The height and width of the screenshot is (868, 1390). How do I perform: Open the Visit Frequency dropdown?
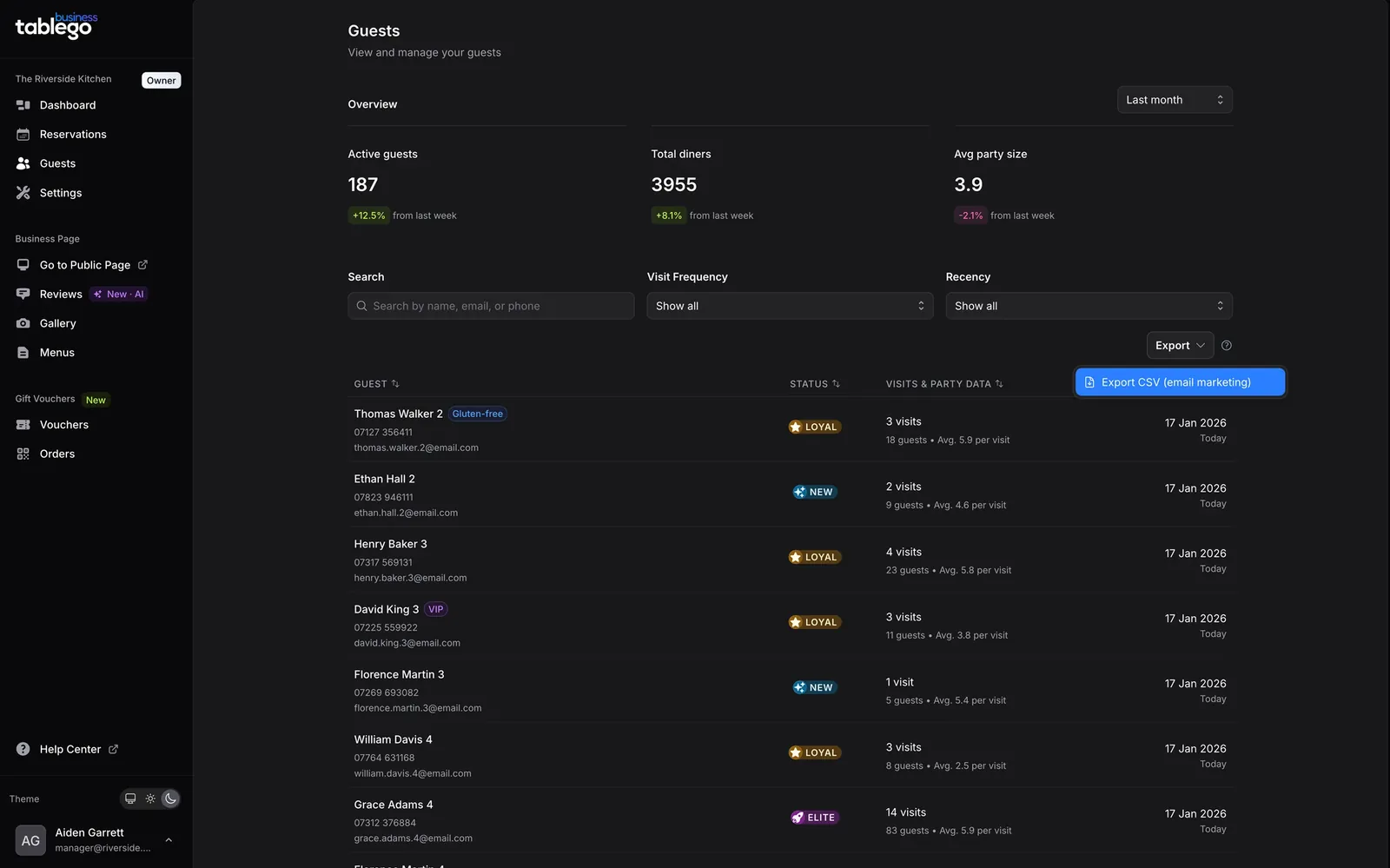click(x=790, y=306)
